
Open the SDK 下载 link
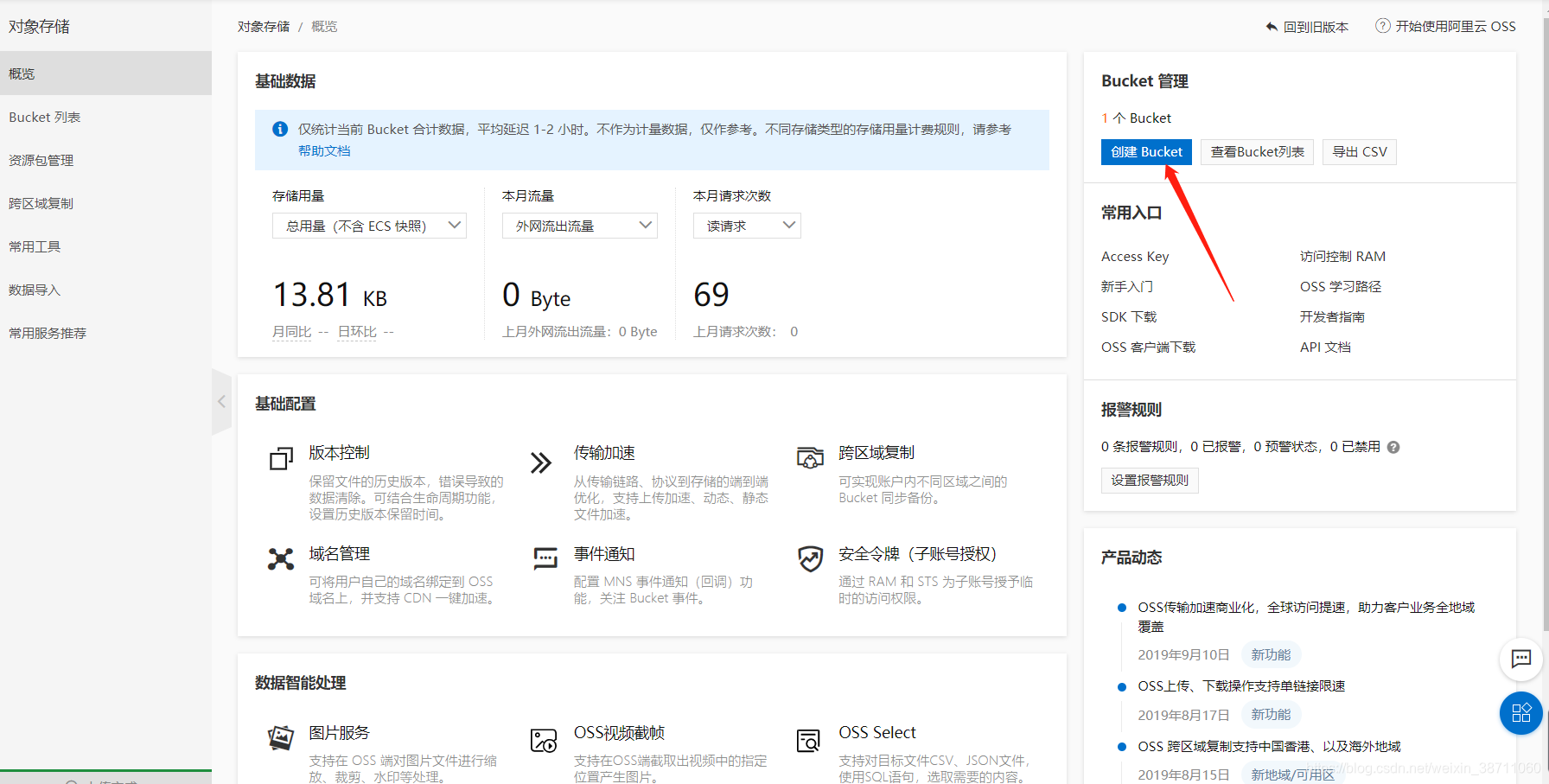pos(1129,317)
